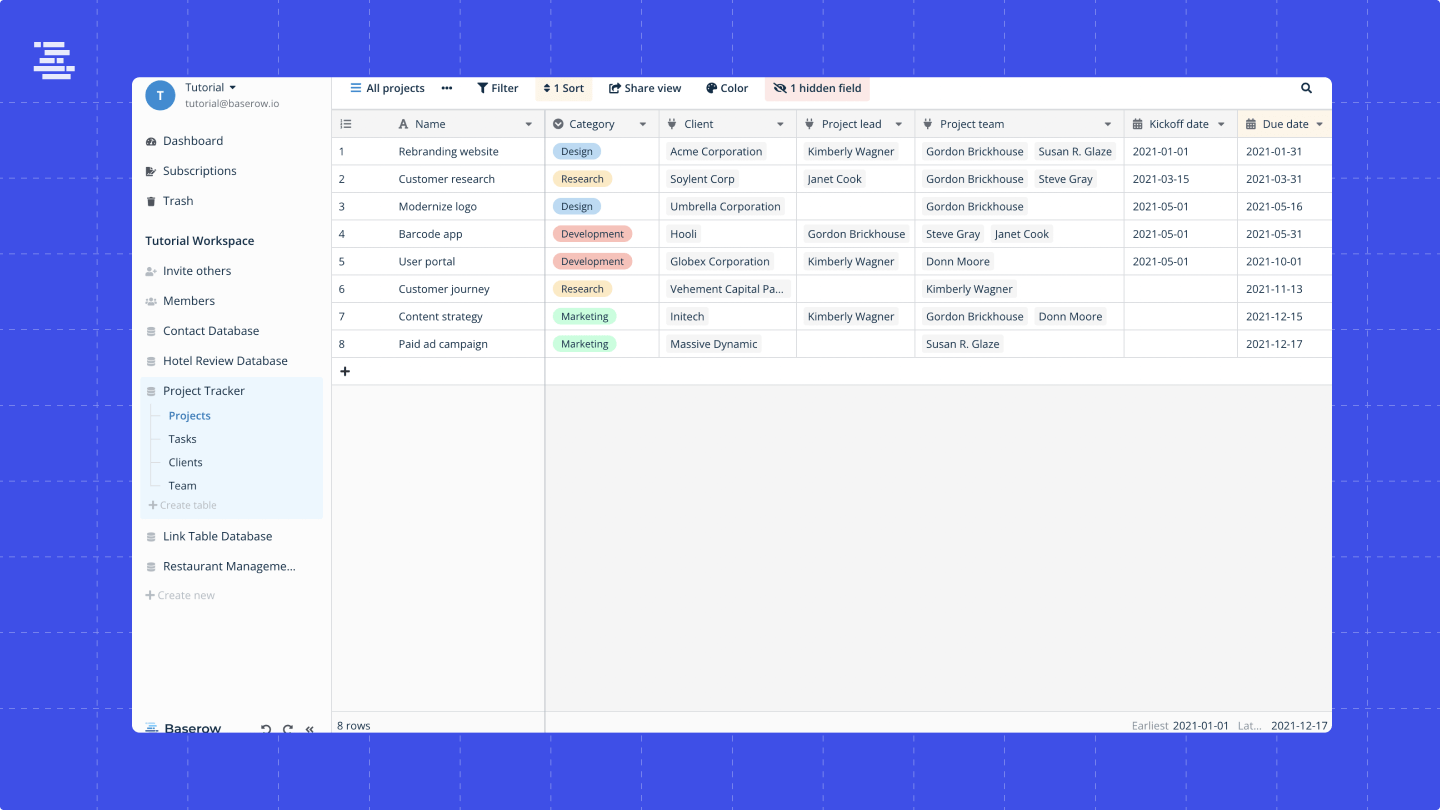This screenshot has width=1441, height=810.
Task: Select the 2021-11-13 due date cell
Action: point(1284,289)
